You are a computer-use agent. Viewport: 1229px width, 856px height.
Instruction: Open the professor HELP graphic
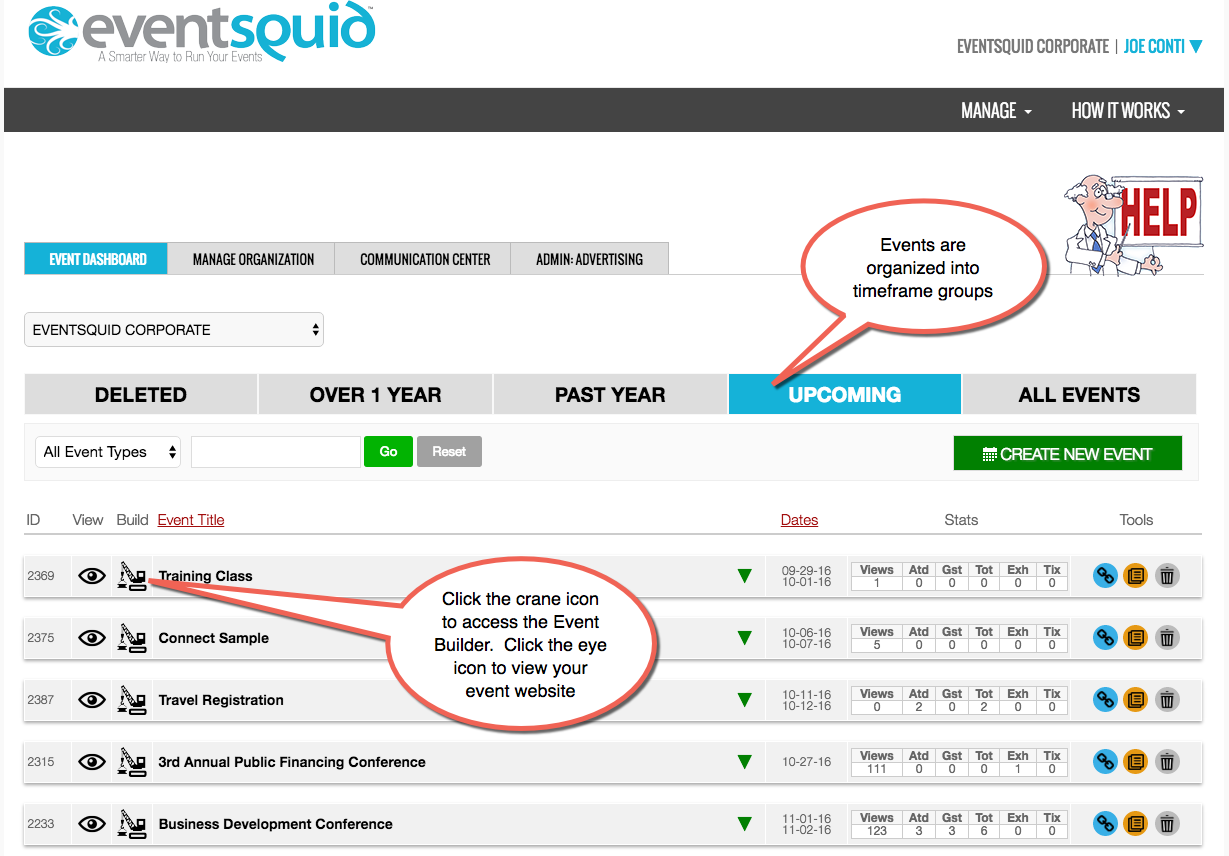1132,224
